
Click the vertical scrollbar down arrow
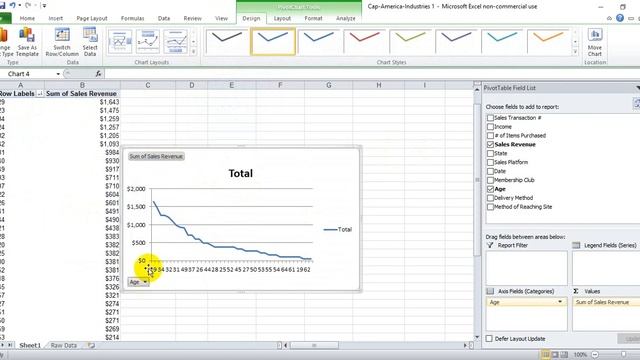tap(477, 338)
